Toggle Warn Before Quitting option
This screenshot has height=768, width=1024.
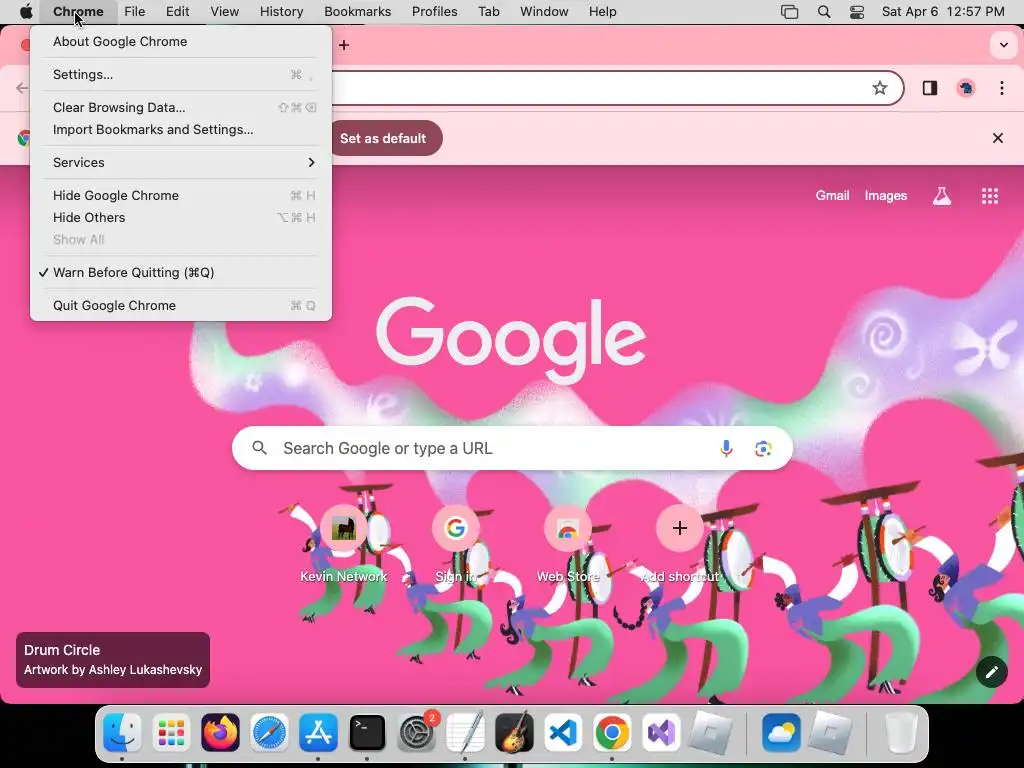pos(181,272)
